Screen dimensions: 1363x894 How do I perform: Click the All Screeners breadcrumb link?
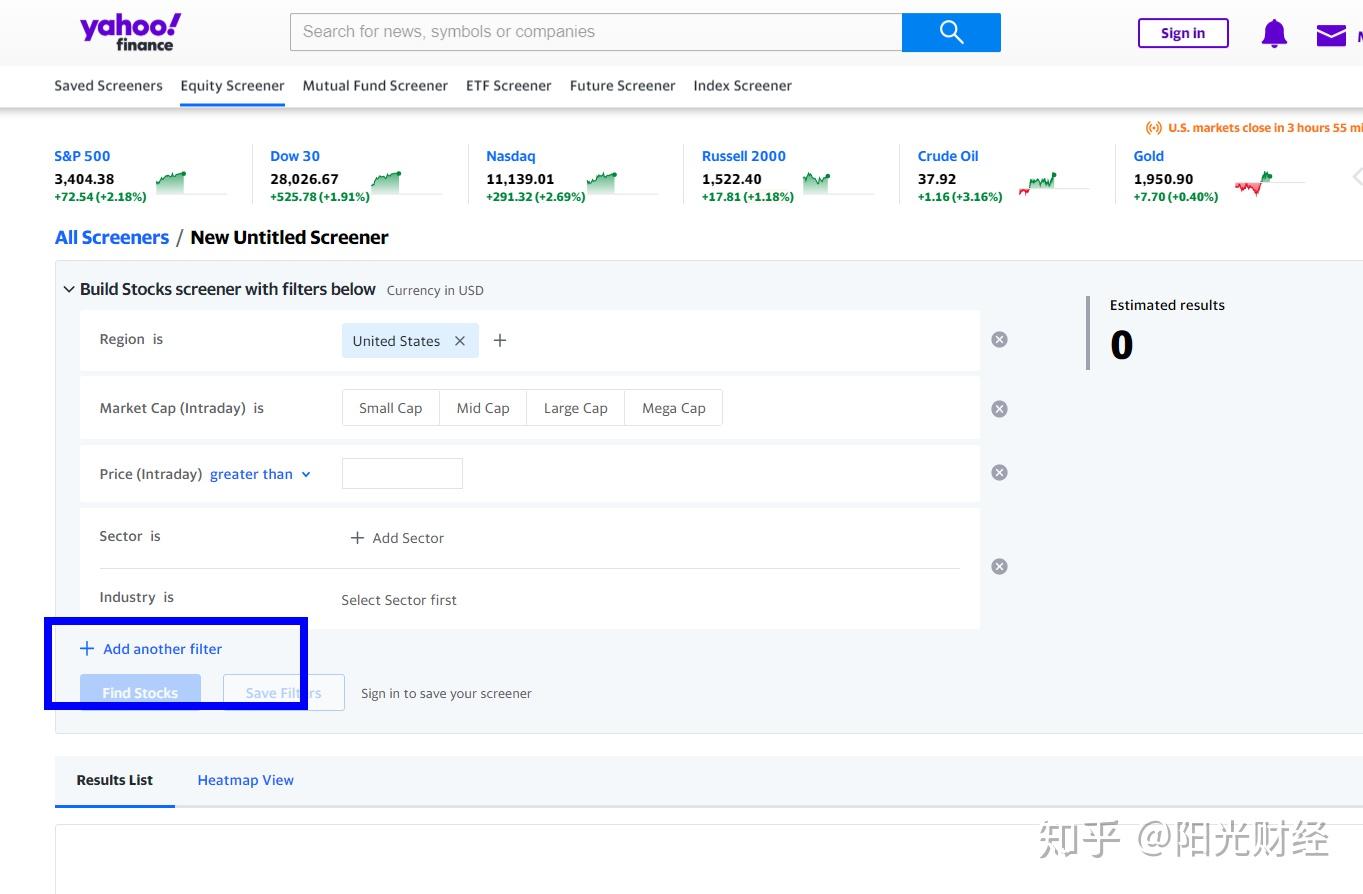112,238
